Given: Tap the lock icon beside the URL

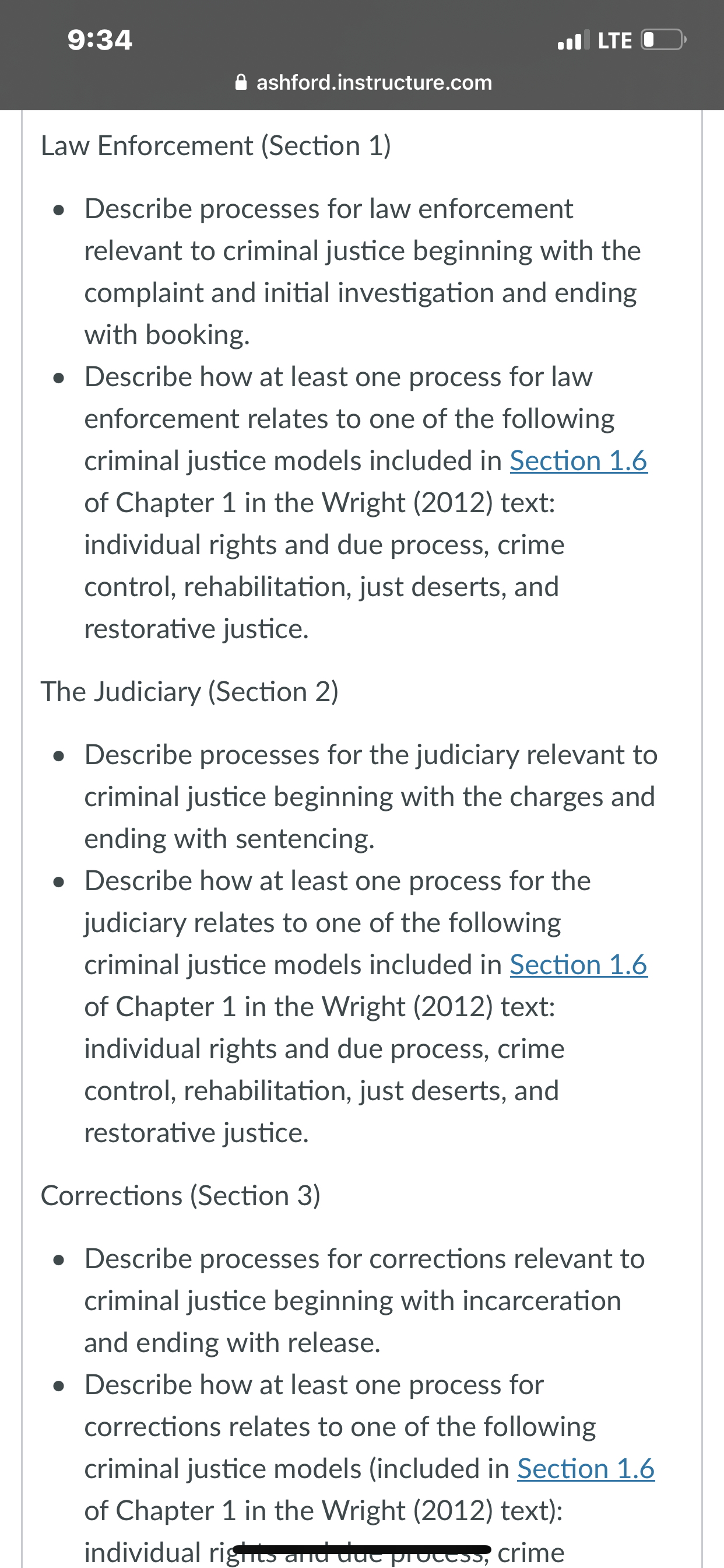Looking at the screenshot, I should coord(241,82).
